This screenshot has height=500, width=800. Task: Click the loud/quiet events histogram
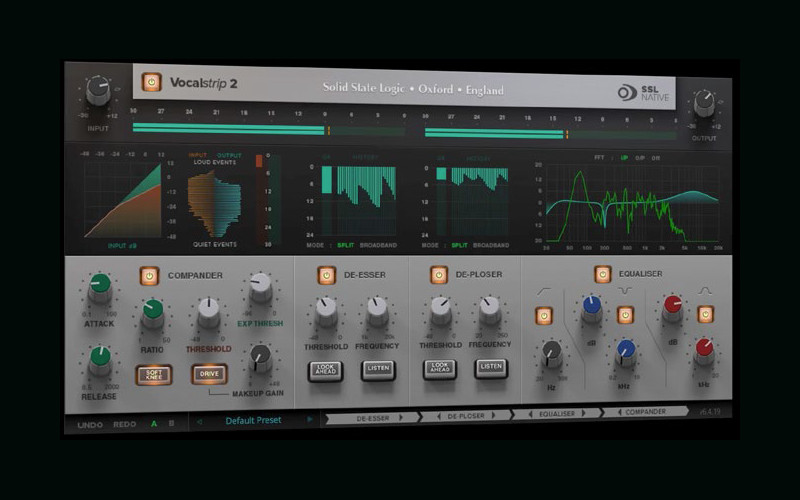(x=214, y=204)
